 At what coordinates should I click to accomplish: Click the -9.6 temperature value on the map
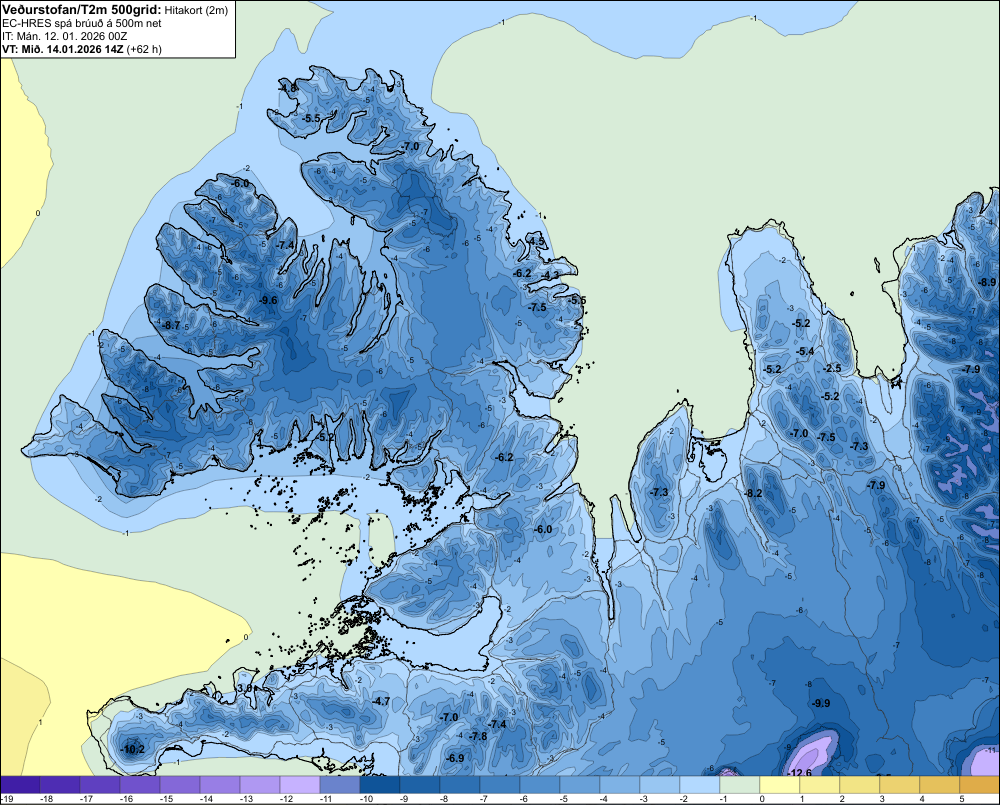[x=268, y=300]
